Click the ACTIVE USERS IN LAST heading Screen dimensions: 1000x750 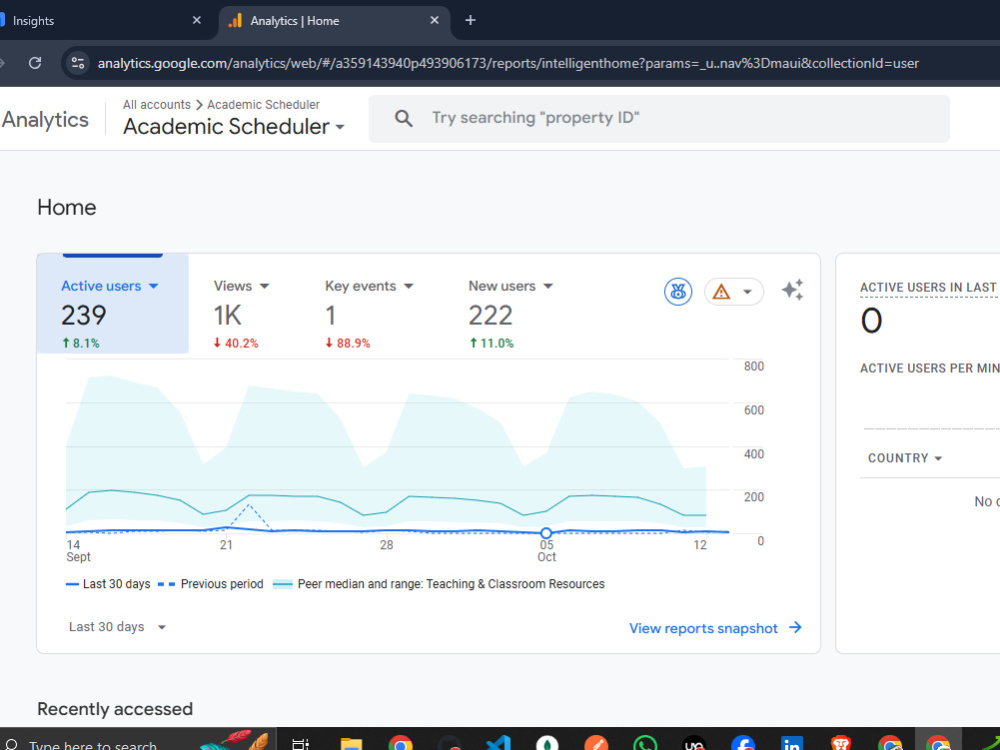(x=928, y=288)
